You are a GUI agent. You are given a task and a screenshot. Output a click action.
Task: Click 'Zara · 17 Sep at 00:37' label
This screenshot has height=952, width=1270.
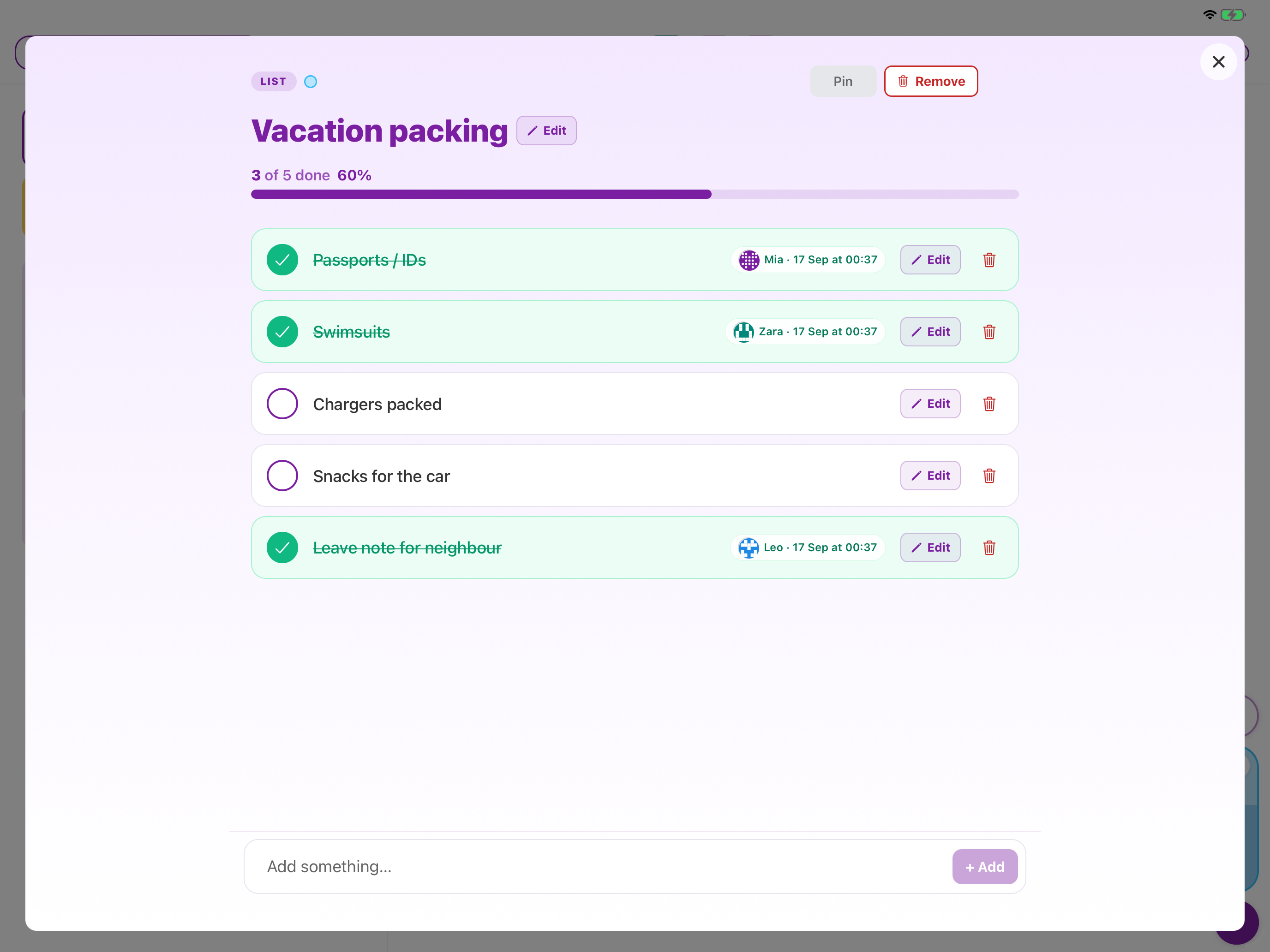click(818, 332)
